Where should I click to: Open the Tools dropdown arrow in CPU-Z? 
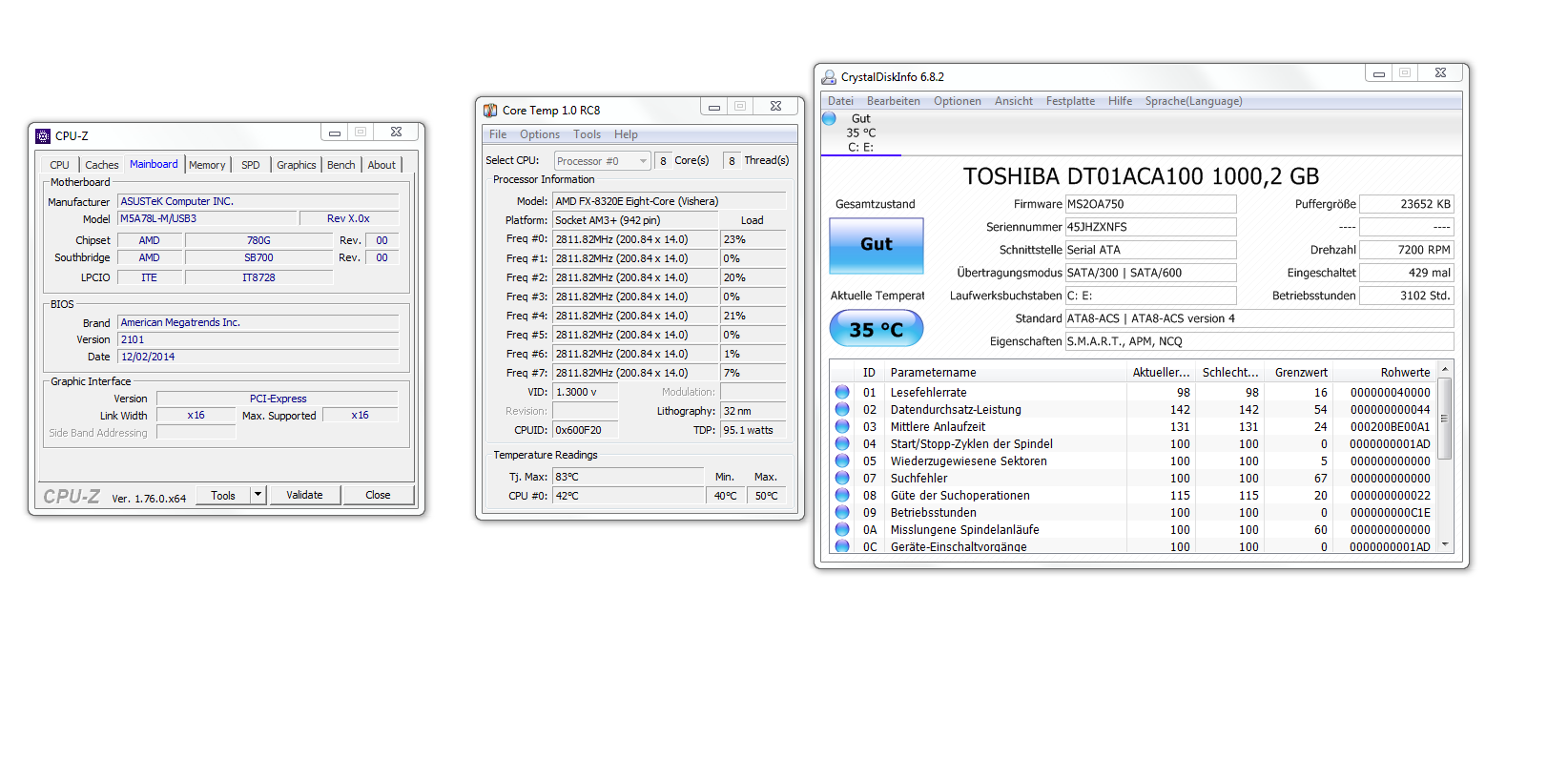coord(258,495)
